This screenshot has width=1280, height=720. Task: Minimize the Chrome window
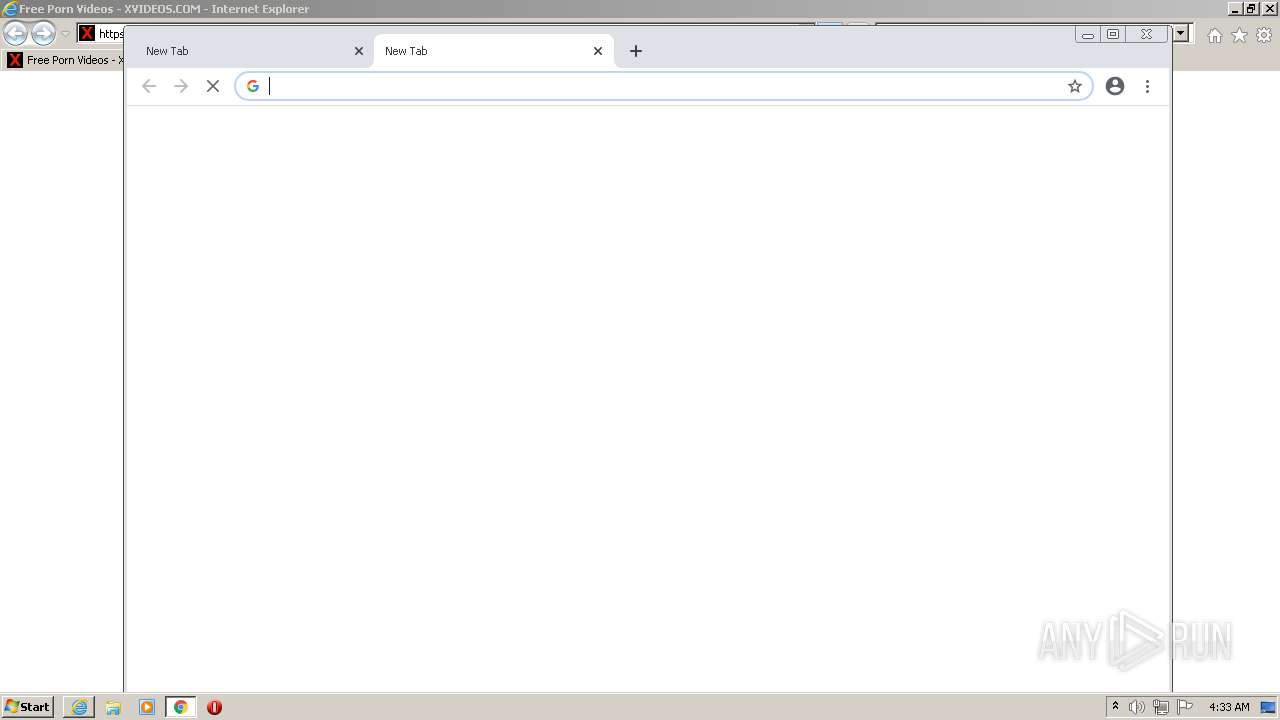click(1088, 34)
